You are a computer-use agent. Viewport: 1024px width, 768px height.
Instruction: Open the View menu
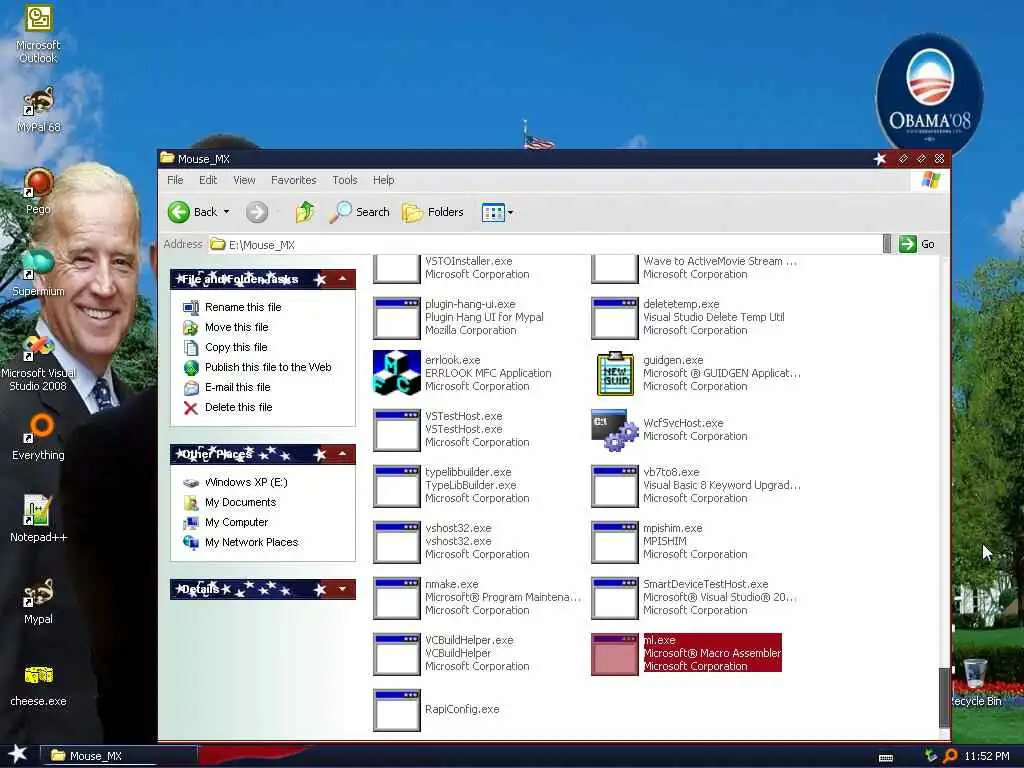point(244,180)
